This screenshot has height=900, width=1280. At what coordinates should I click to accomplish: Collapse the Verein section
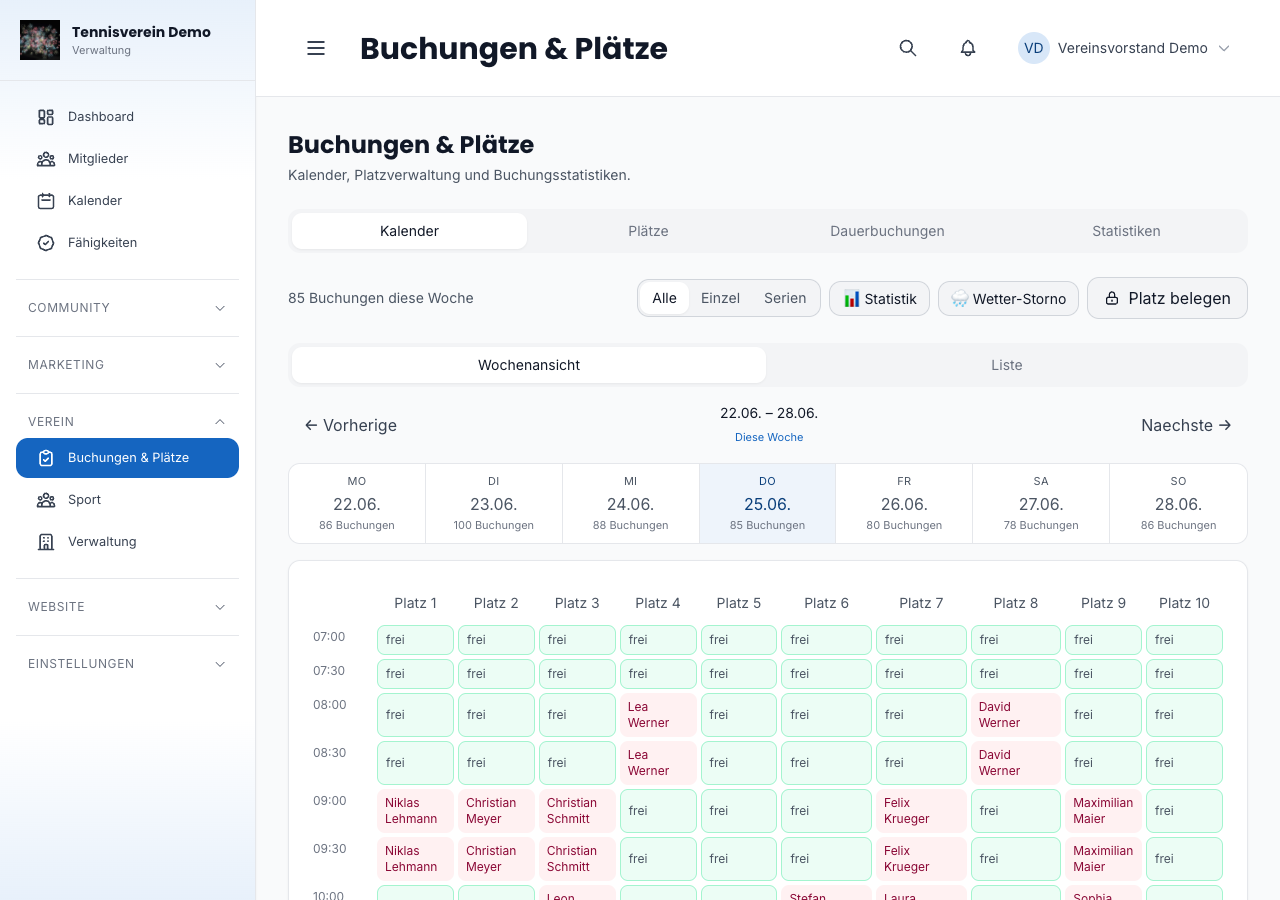[x=127, y=422]
